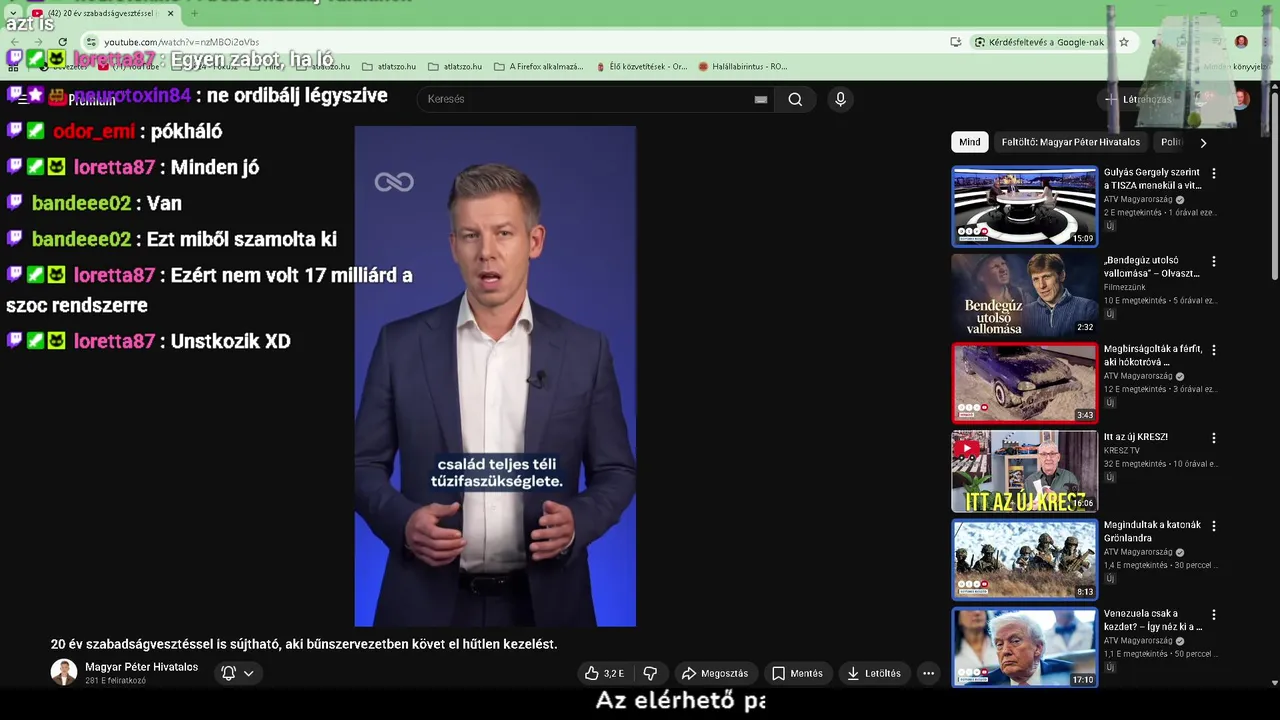Toggle notification bell for Magyar Péter Hivatalos
1280x720 pixels.
(228, 673)
